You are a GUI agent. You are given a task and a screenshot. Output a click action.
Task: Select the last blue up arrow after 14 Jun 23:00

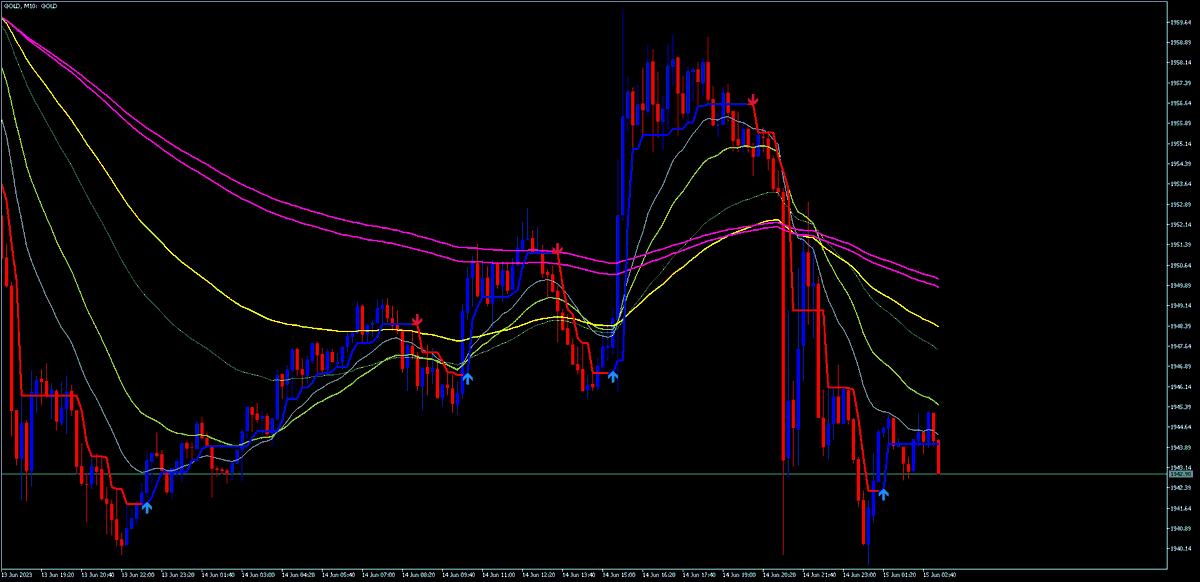point(883,493)
